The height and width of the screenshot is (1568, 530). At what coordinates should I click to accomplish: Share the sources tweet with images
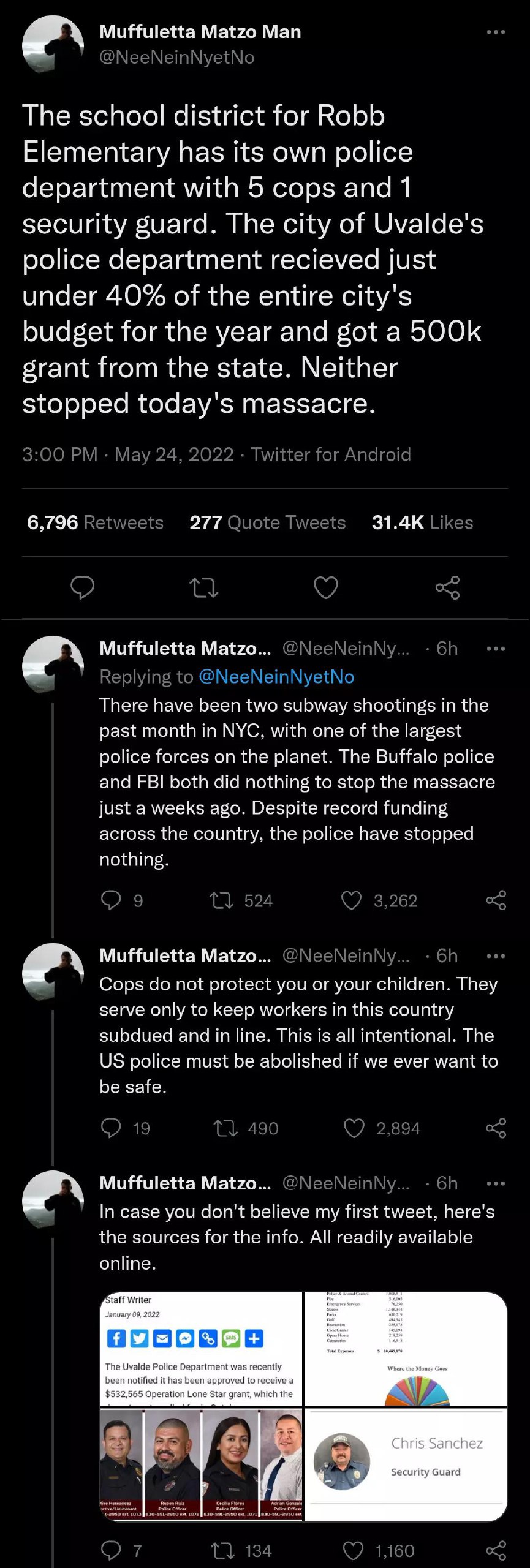[x=496, y=1551]
